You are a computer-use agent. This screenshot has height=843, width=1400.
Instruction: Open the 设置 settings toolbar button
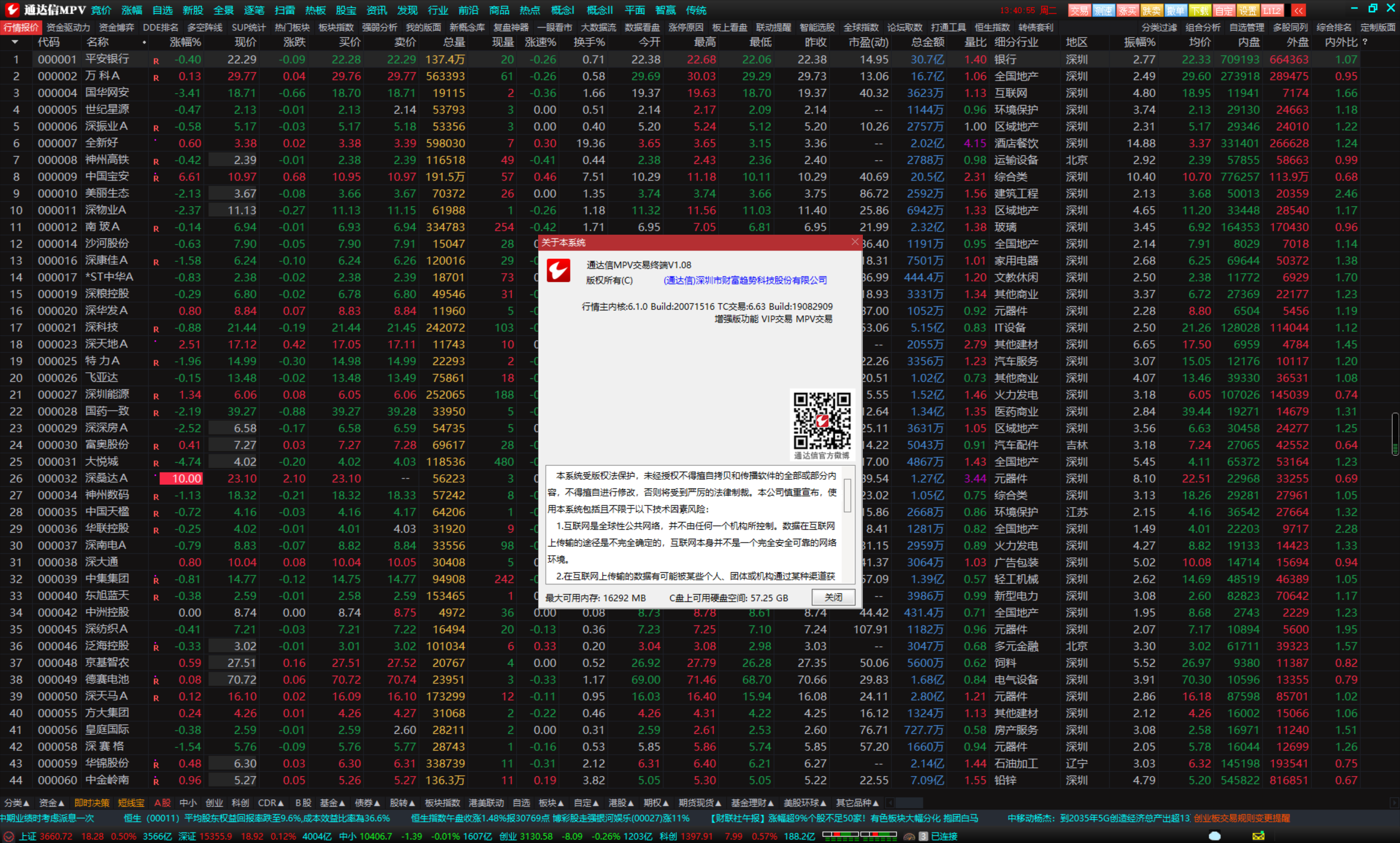pos(1248,10)
